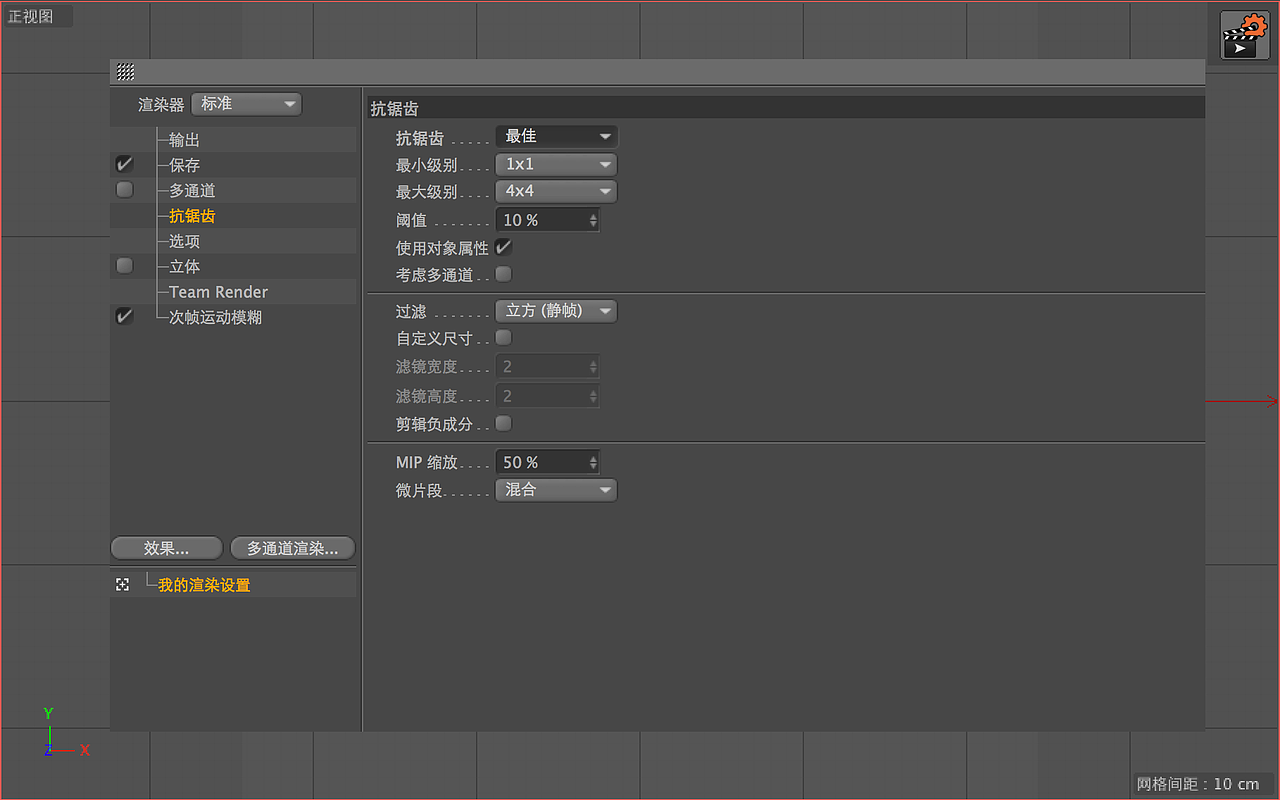Select the 多通道 settings page
Screen dimensions: 1280x800
click(x=192, y=190)
